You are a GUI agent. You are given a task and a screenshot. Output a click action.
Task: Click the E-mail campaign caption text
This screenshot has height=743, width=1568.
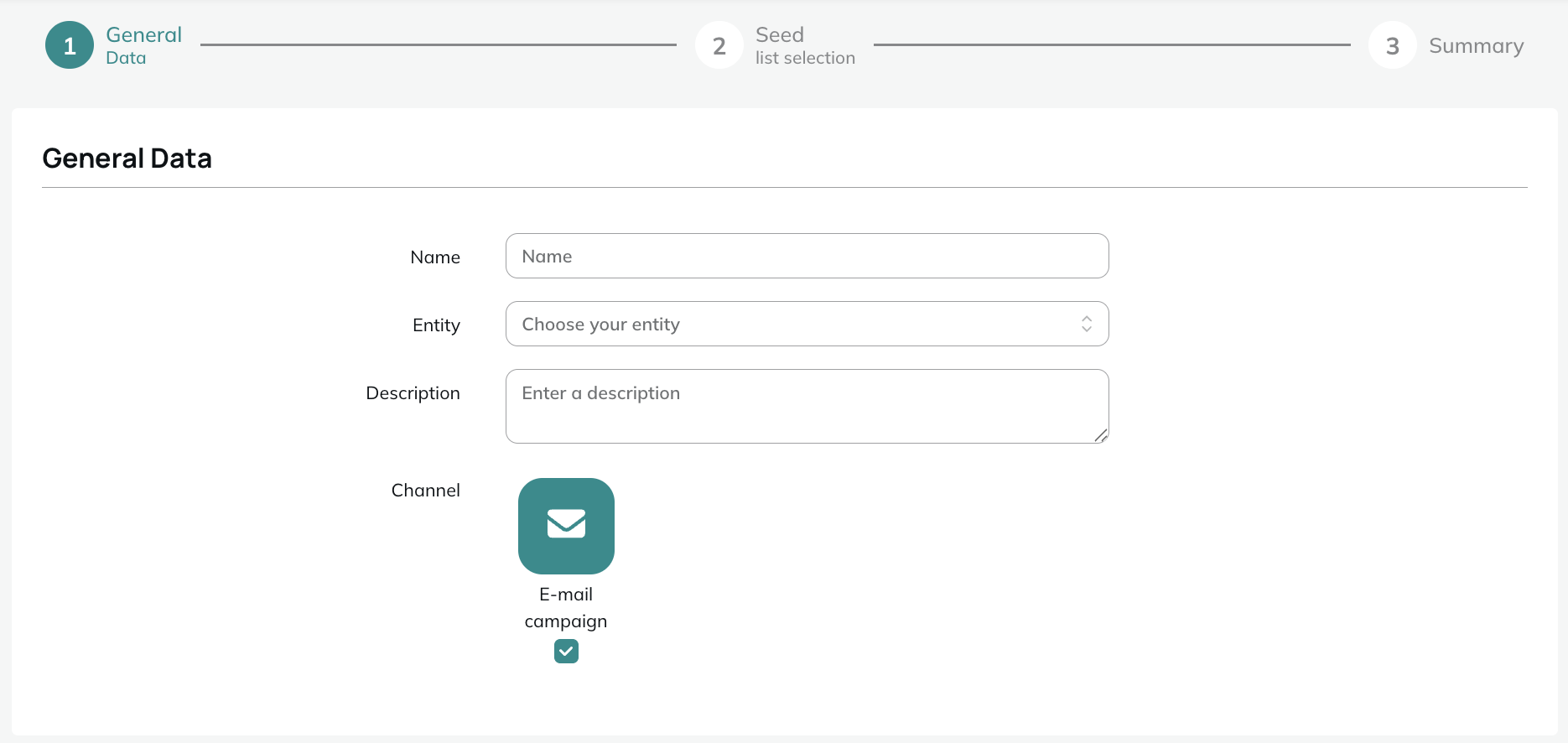click(x=566, y=608)
